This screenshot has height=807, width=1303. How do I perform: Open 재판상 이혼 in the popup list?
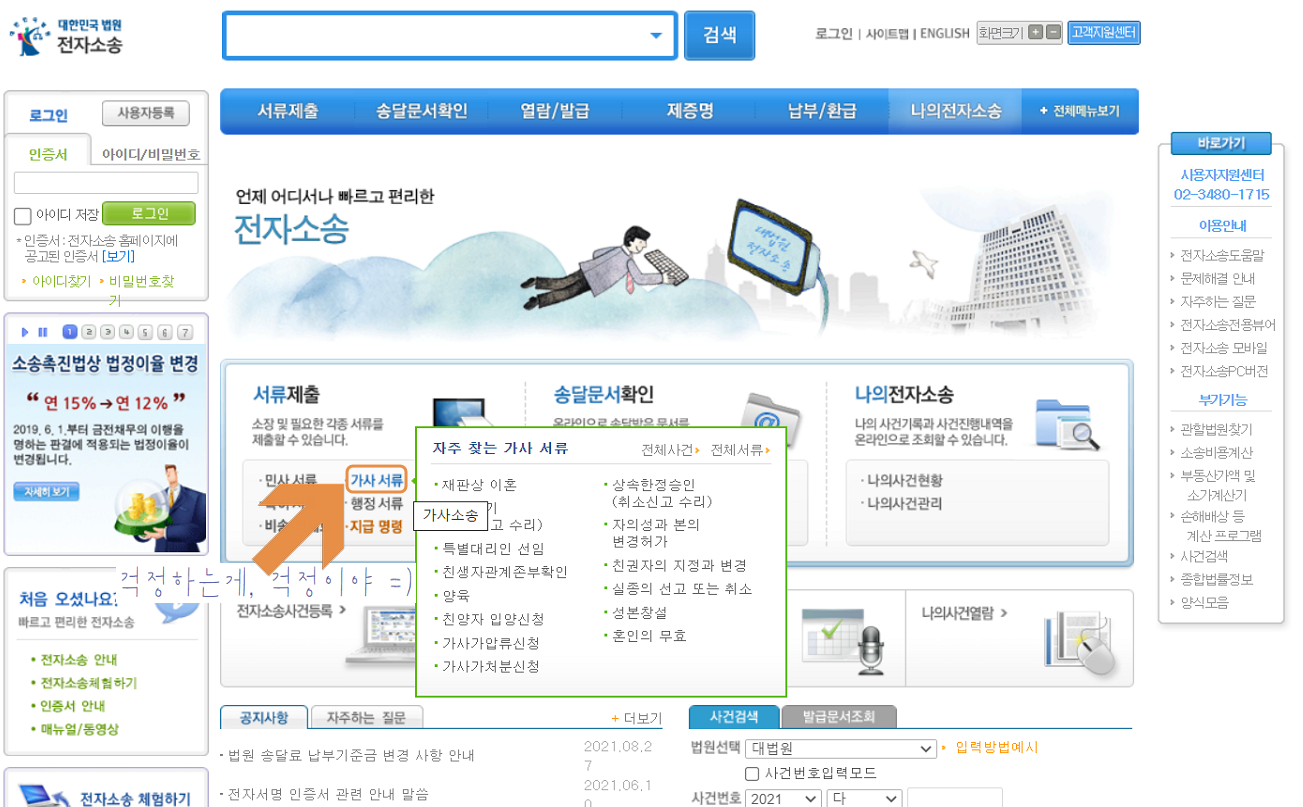[480, 485]
